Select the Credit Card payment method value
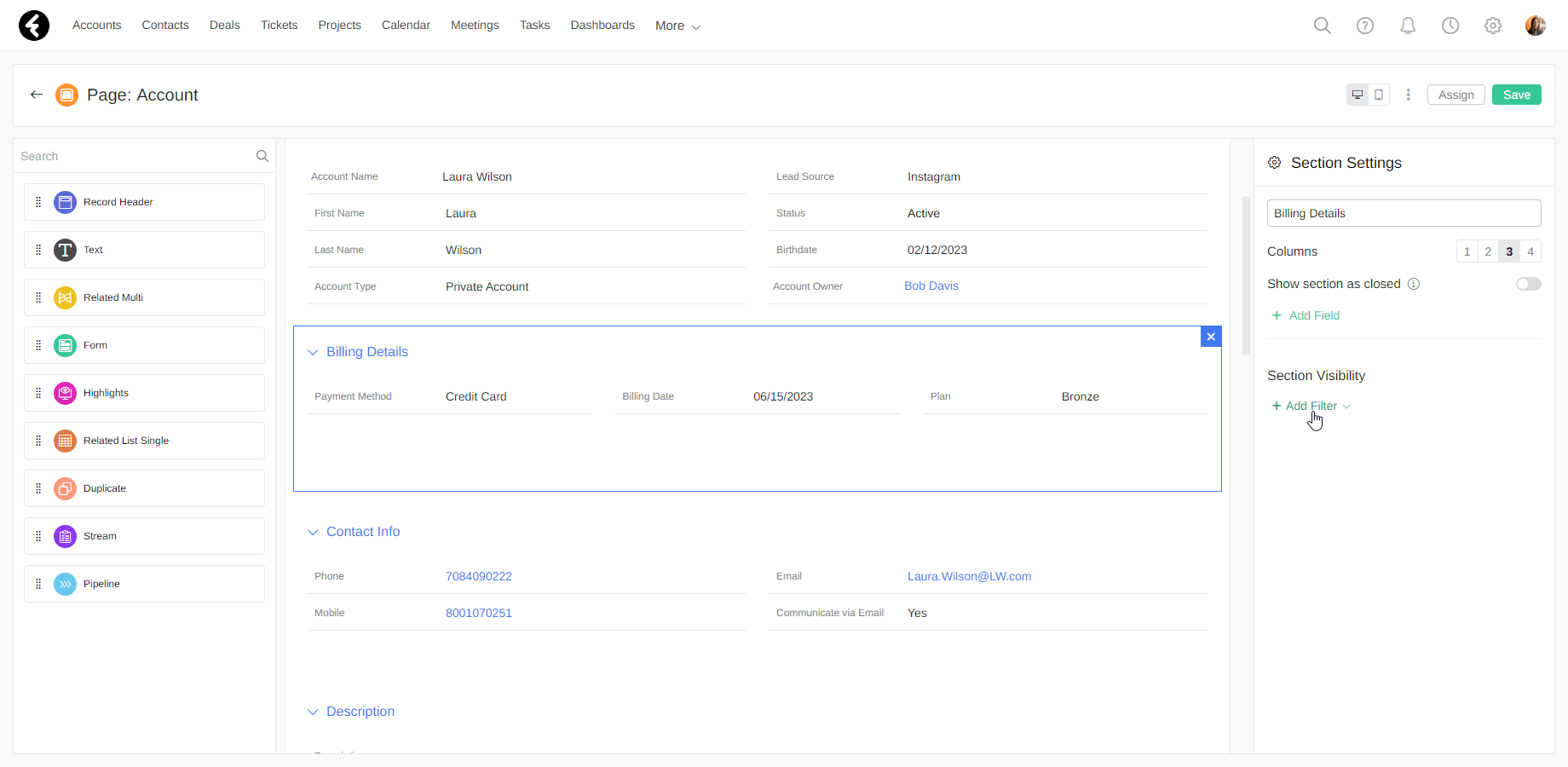Screen dimensions: 1568x767 tap(476, 396)
